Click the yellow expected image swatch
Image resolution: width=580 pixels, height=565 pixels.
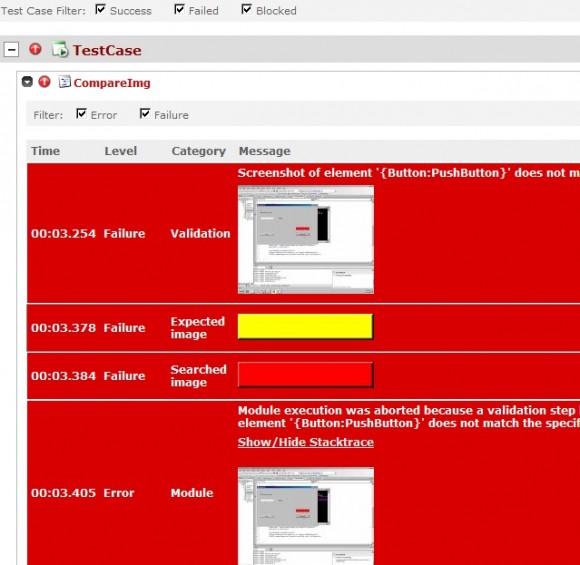(306, 326)
